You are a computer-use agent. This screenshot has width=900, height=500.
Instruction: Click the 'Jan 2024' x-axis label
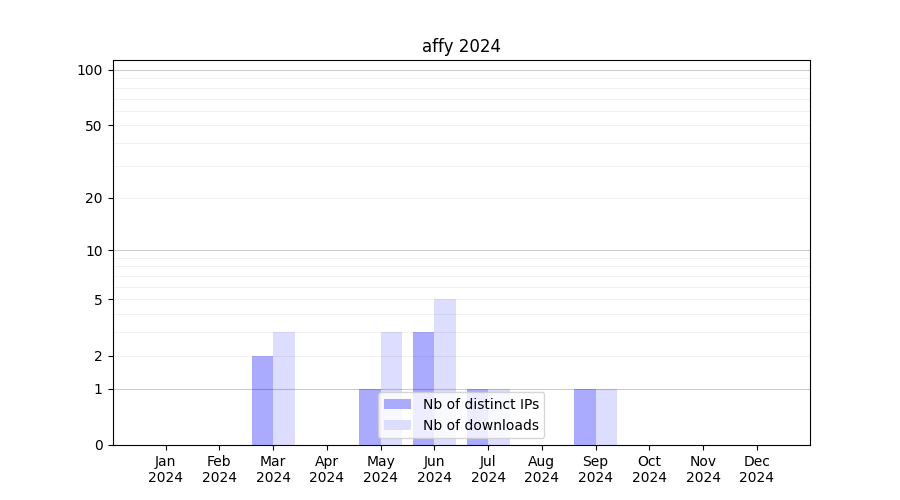166,469
